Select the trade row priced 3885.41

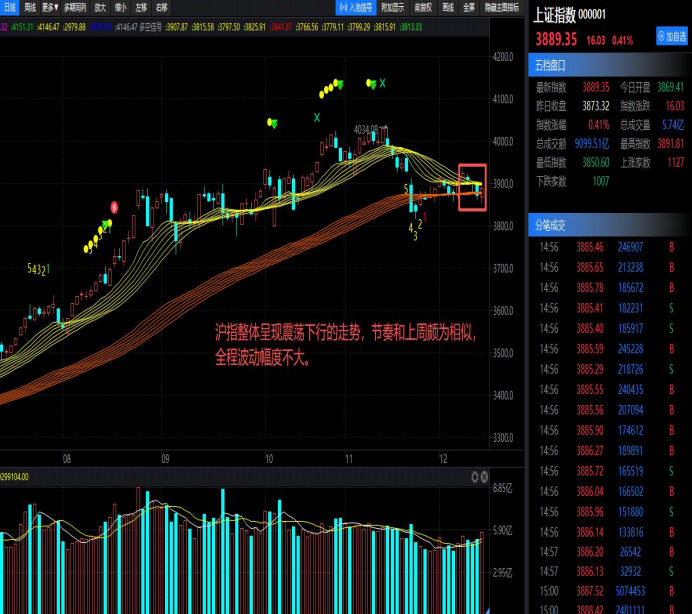[610, 308]
